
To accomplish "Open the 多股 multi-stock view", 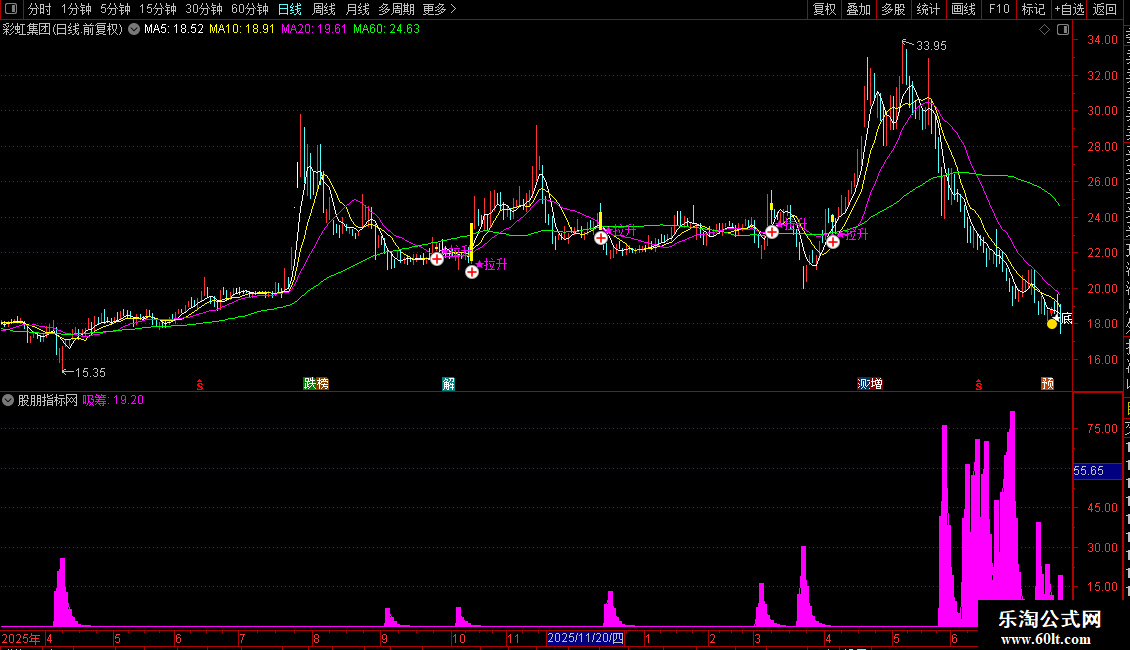I will 893,9.
